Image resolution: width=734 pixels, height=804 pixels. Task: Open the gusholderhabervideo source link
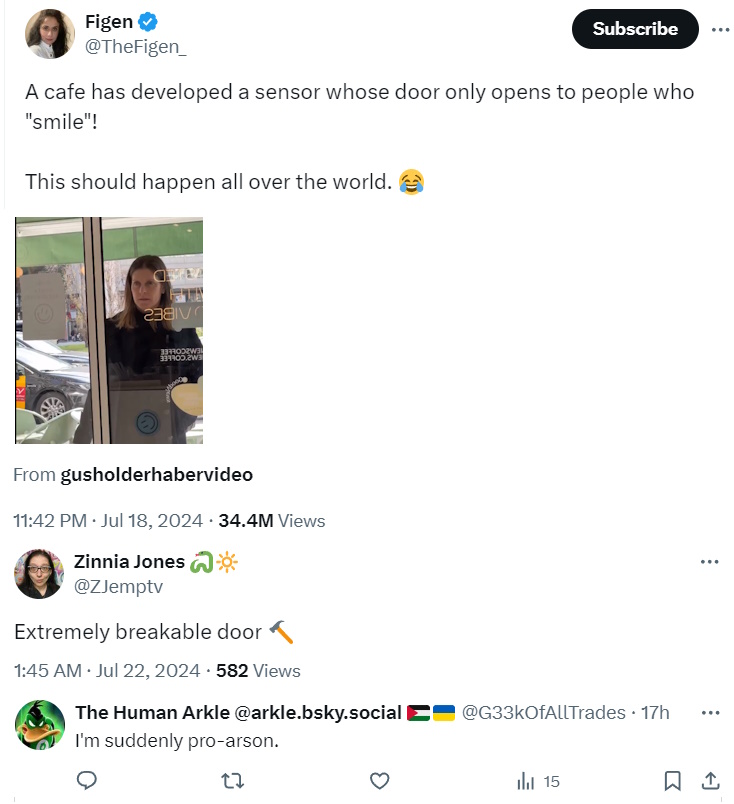[x=156, y=475]
